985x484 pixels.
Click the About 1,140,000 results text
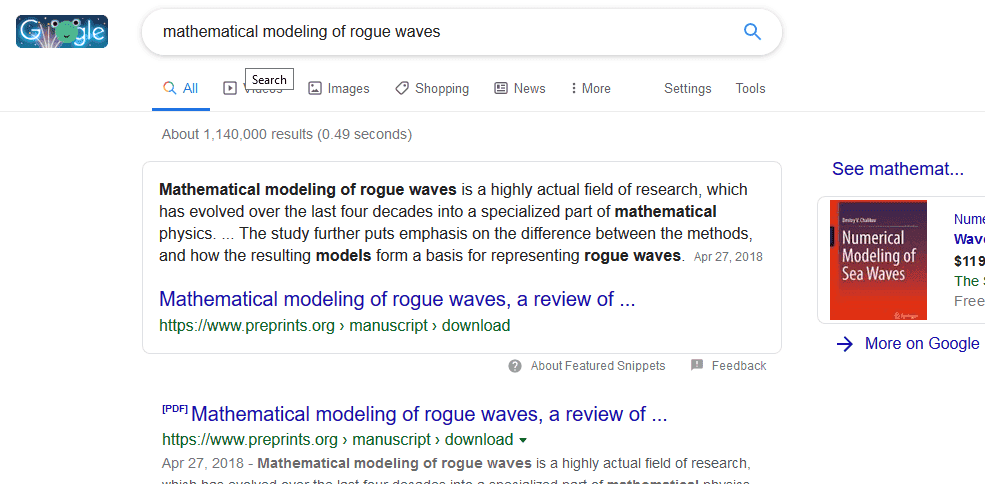tap(287, 134)
